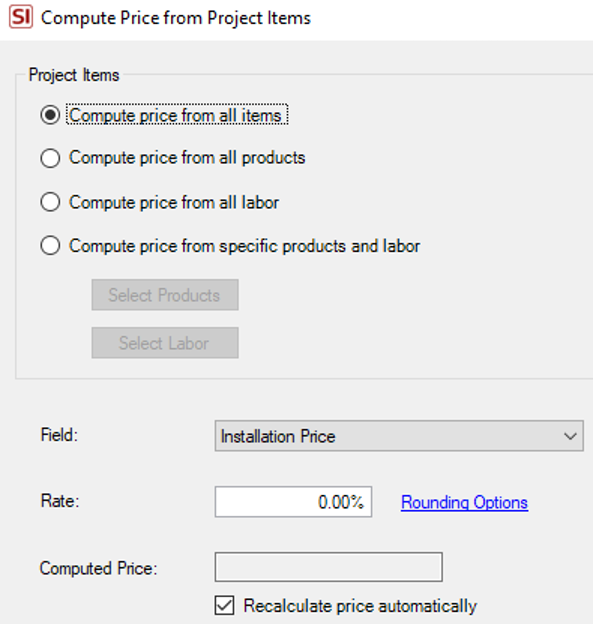This screenshot has height=624, width=594.
Task: Click into the Rate percentage input field
Action: 294,502
